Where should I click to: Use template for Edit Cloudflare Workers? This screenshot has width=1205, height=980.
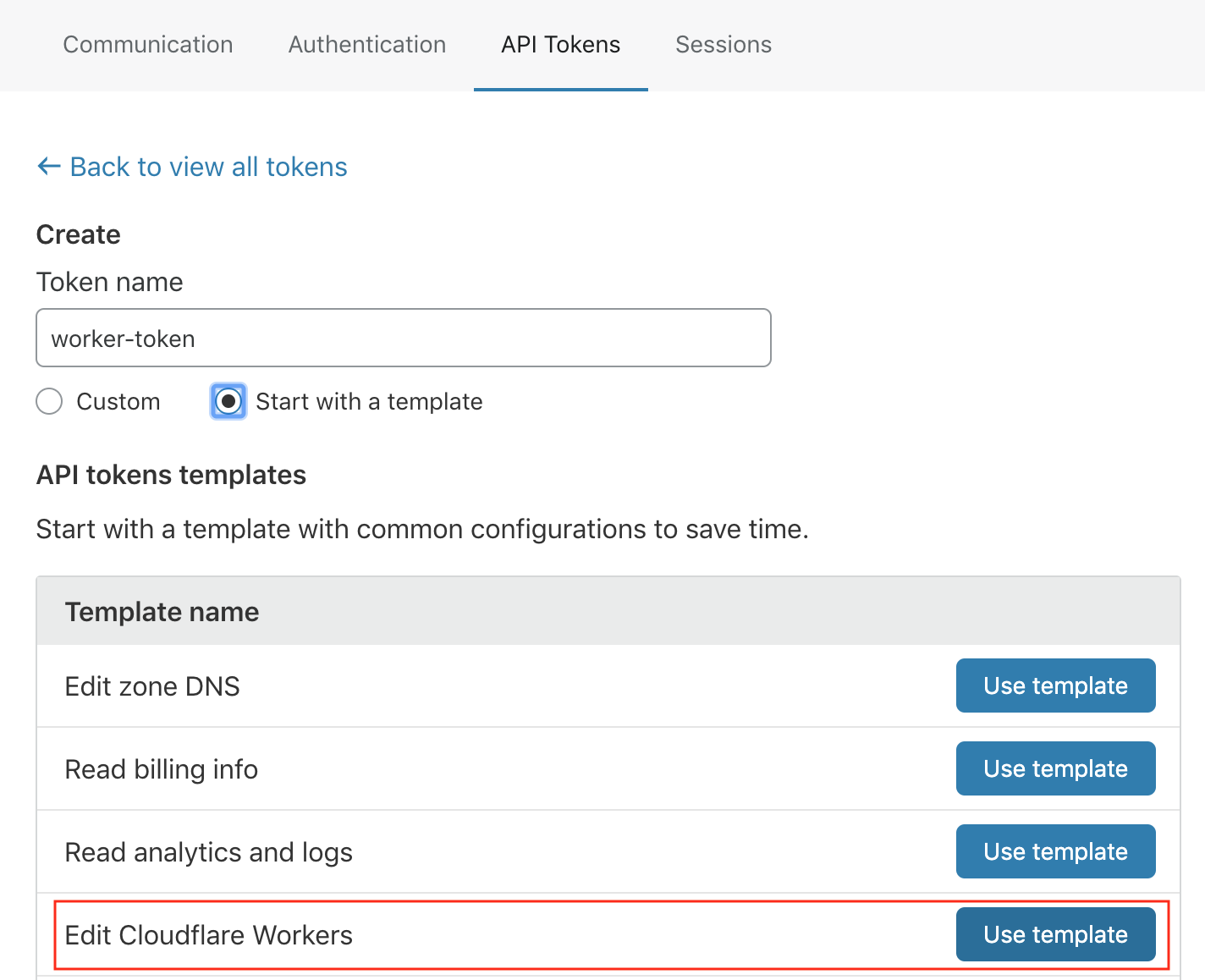pyautogui.click(x=1054, y=934)
